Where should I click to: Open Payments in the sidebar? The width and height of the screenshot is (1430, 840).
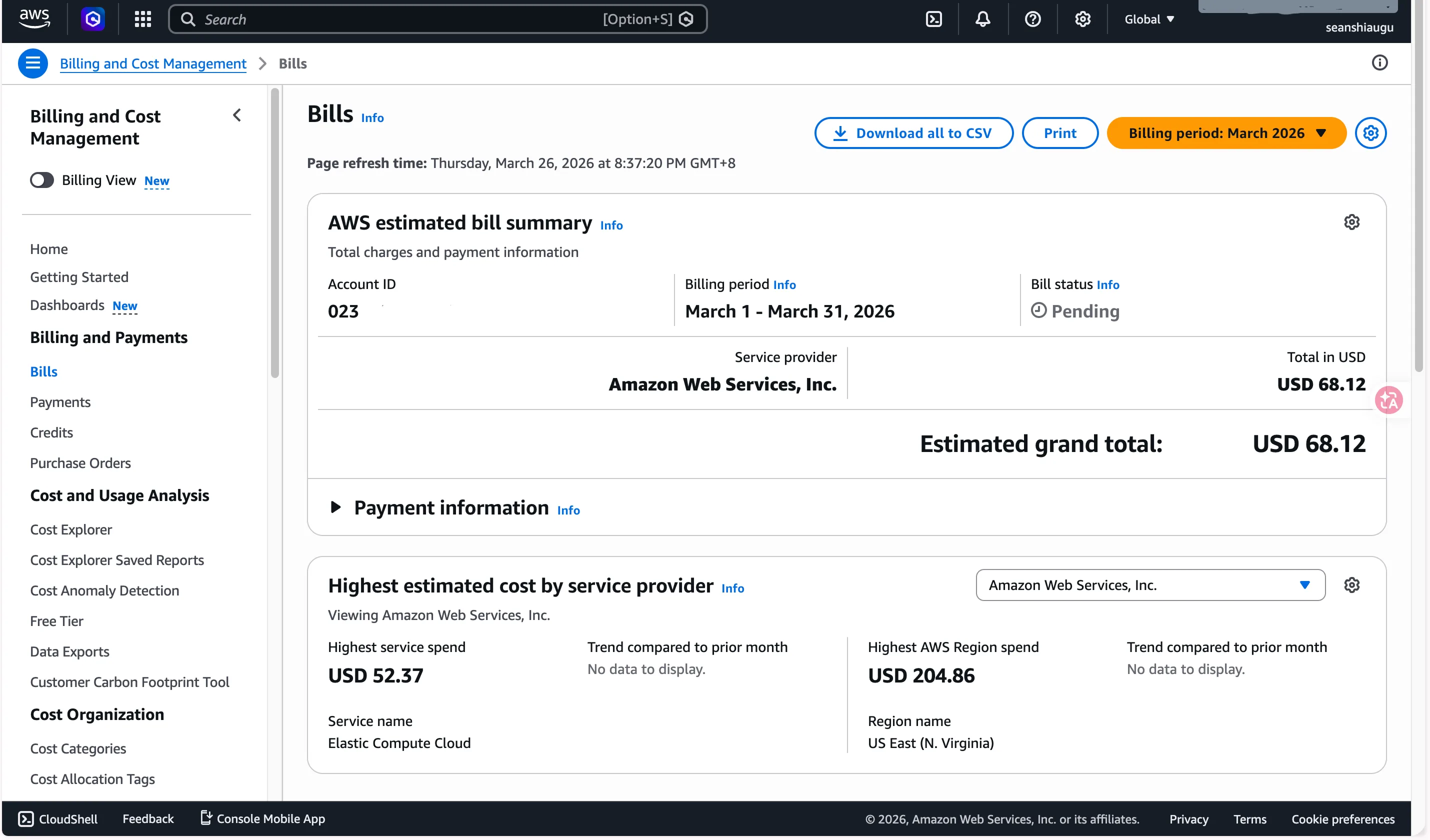coord(60,402)
